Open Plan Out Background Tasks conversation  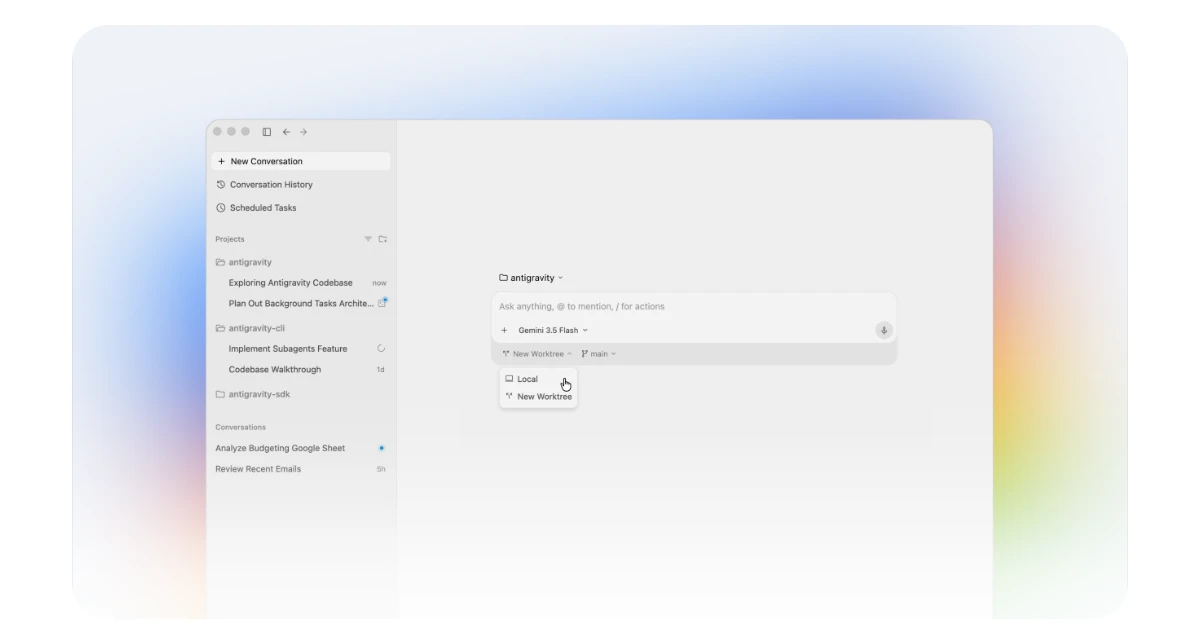(x=301, y=303)
